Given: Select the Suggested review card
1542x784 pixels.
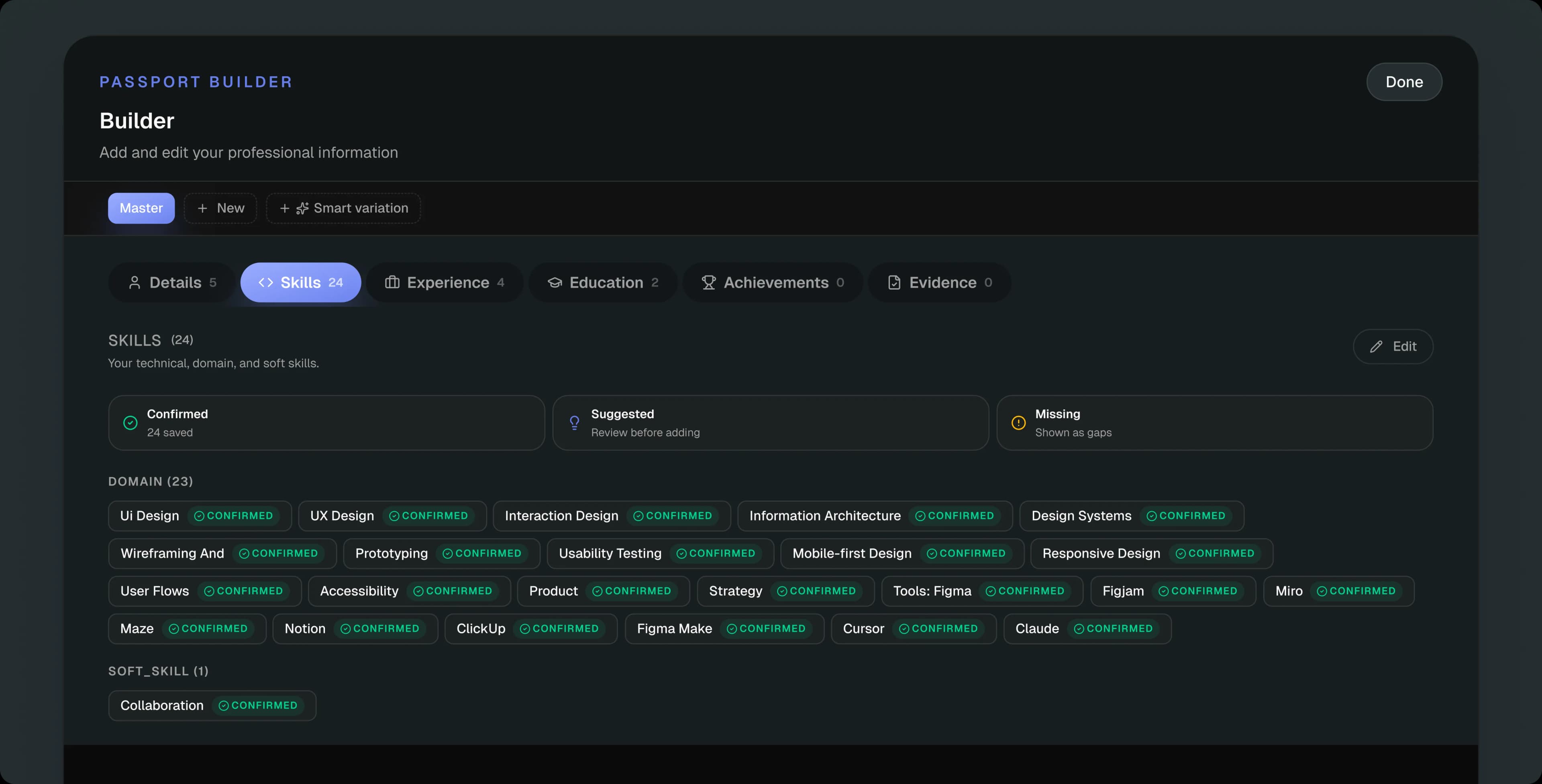Looking at the screenshot, I should coord(771,423).
